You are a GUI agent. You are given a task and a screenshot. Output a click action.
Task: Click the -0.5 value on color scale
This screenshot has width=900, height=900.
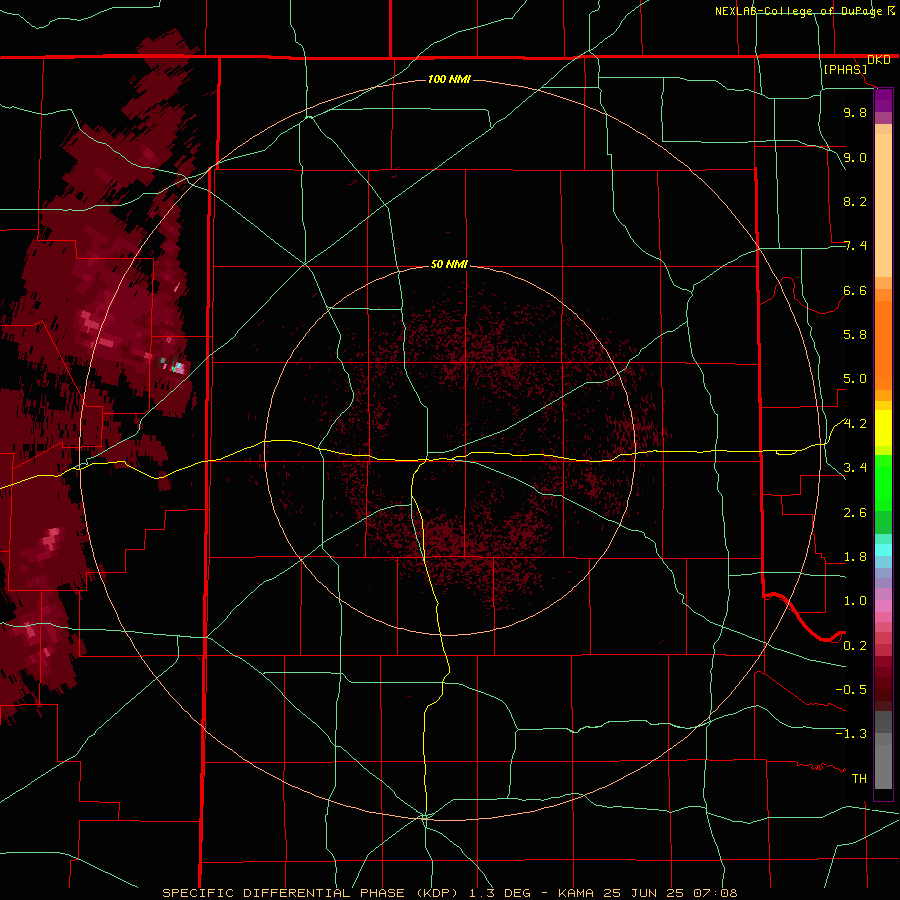[851, 690]
